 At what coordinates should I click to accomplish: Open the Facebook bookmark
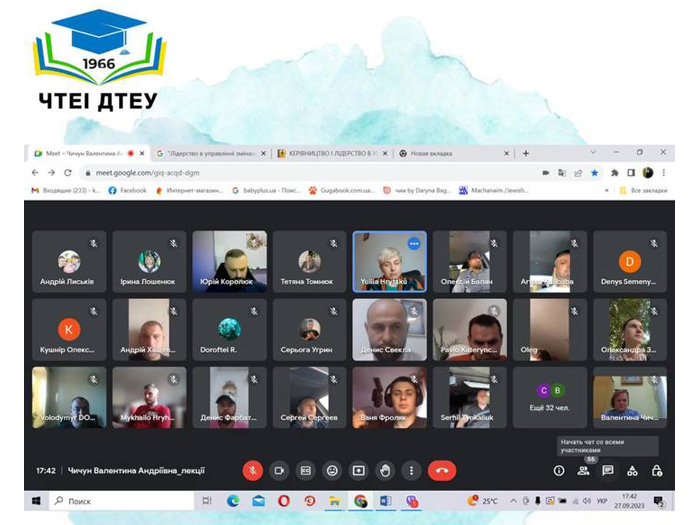128,191
